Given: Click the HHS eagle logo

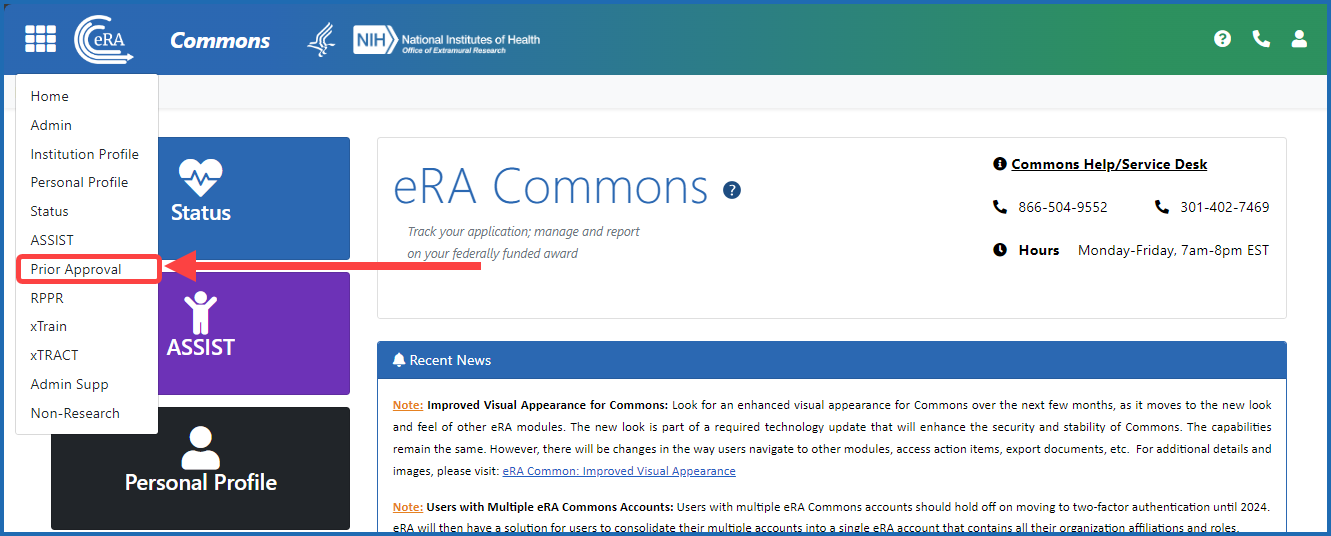Looking at the screenshot, I should point(321,40).
